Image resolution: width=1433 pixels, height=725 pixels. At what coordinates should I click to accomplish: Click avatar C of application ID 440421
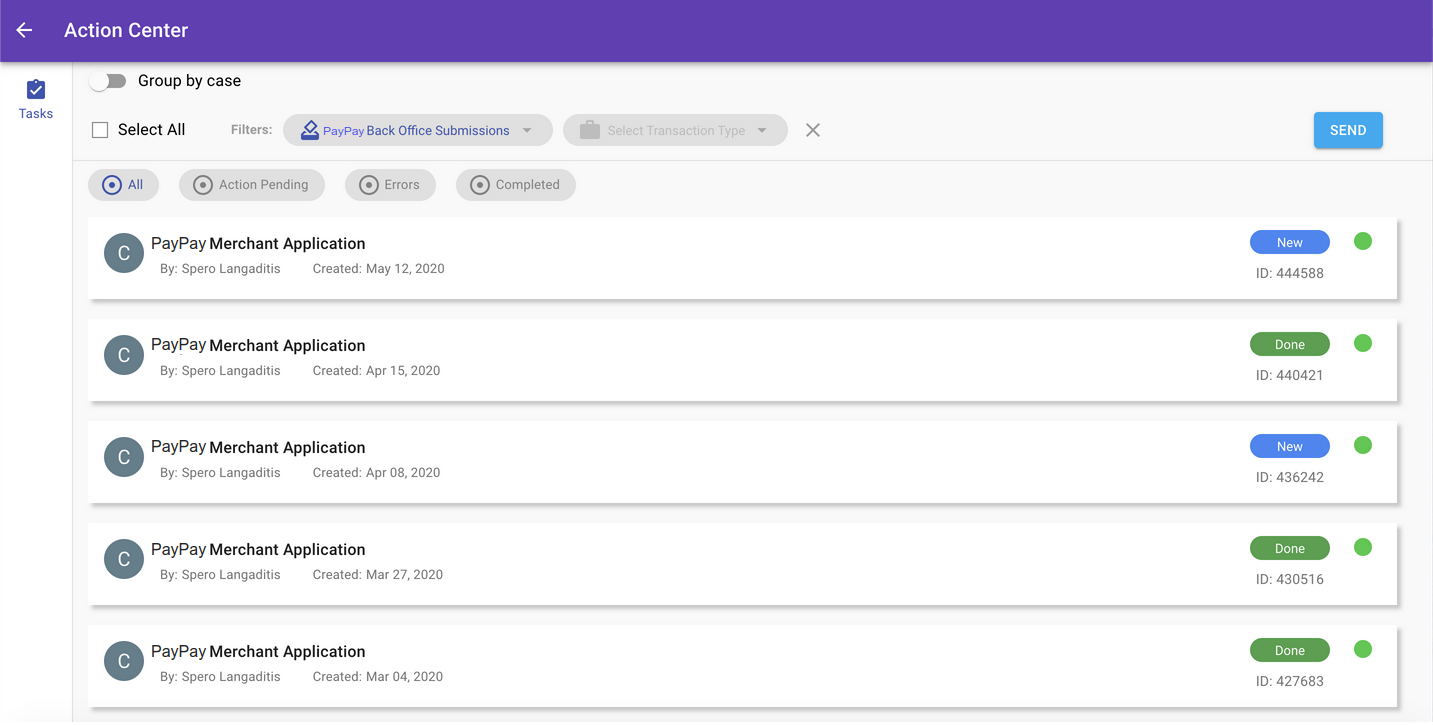124,355
